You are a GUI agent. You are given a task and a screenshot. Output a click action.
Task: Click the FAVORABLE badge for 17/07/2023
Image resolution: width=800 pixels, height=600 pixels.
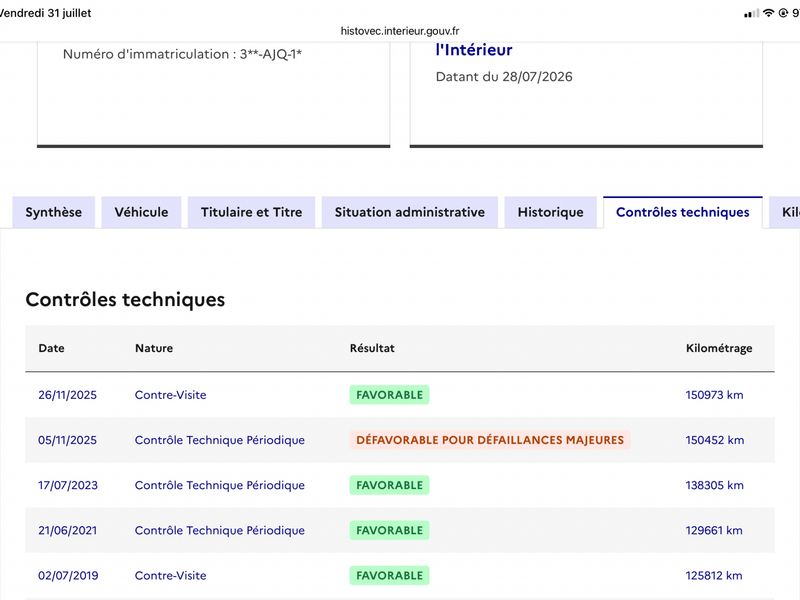click(x=389, y=485)
